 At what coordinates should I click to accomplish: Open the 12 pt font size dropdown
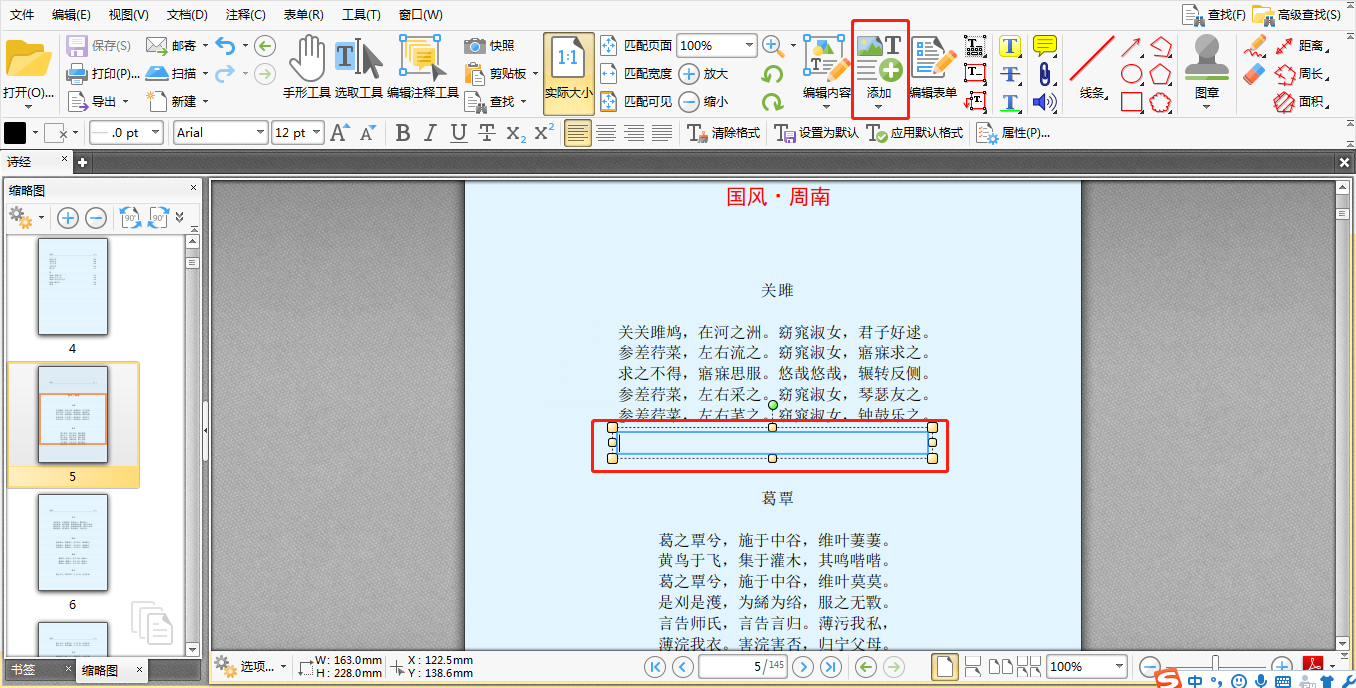[317, 133]
